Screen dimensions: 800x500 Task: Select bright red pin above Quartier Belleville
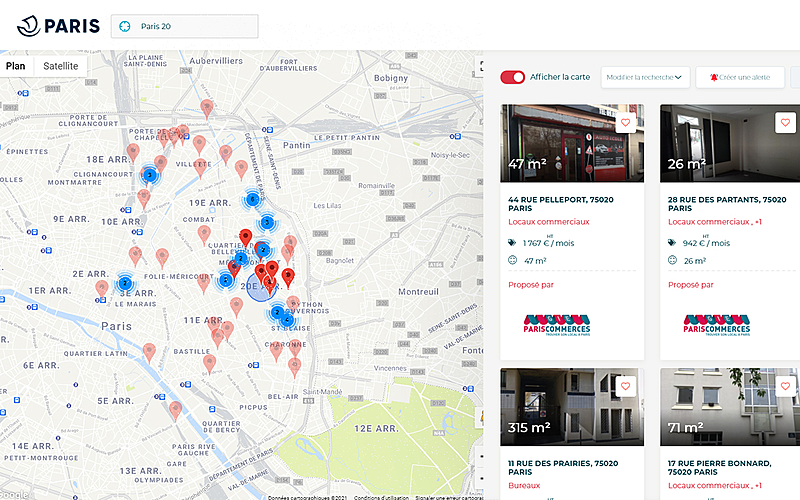(x=245, y=238)
